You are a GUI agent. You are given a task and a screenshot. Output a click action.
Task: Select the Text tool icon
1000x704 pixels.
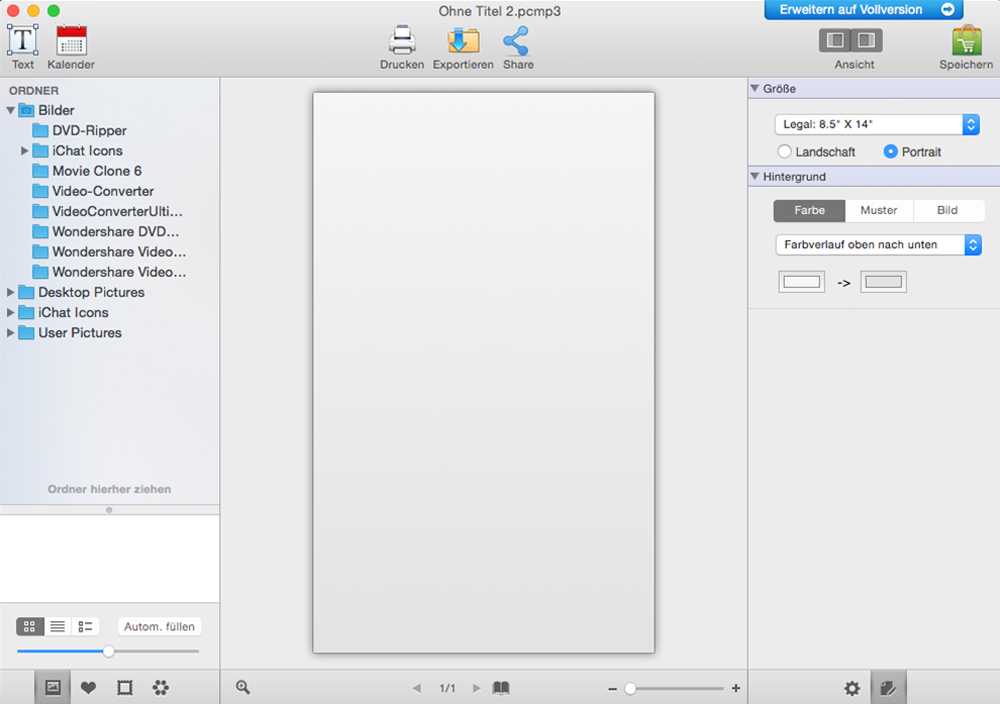pos(22,41)
